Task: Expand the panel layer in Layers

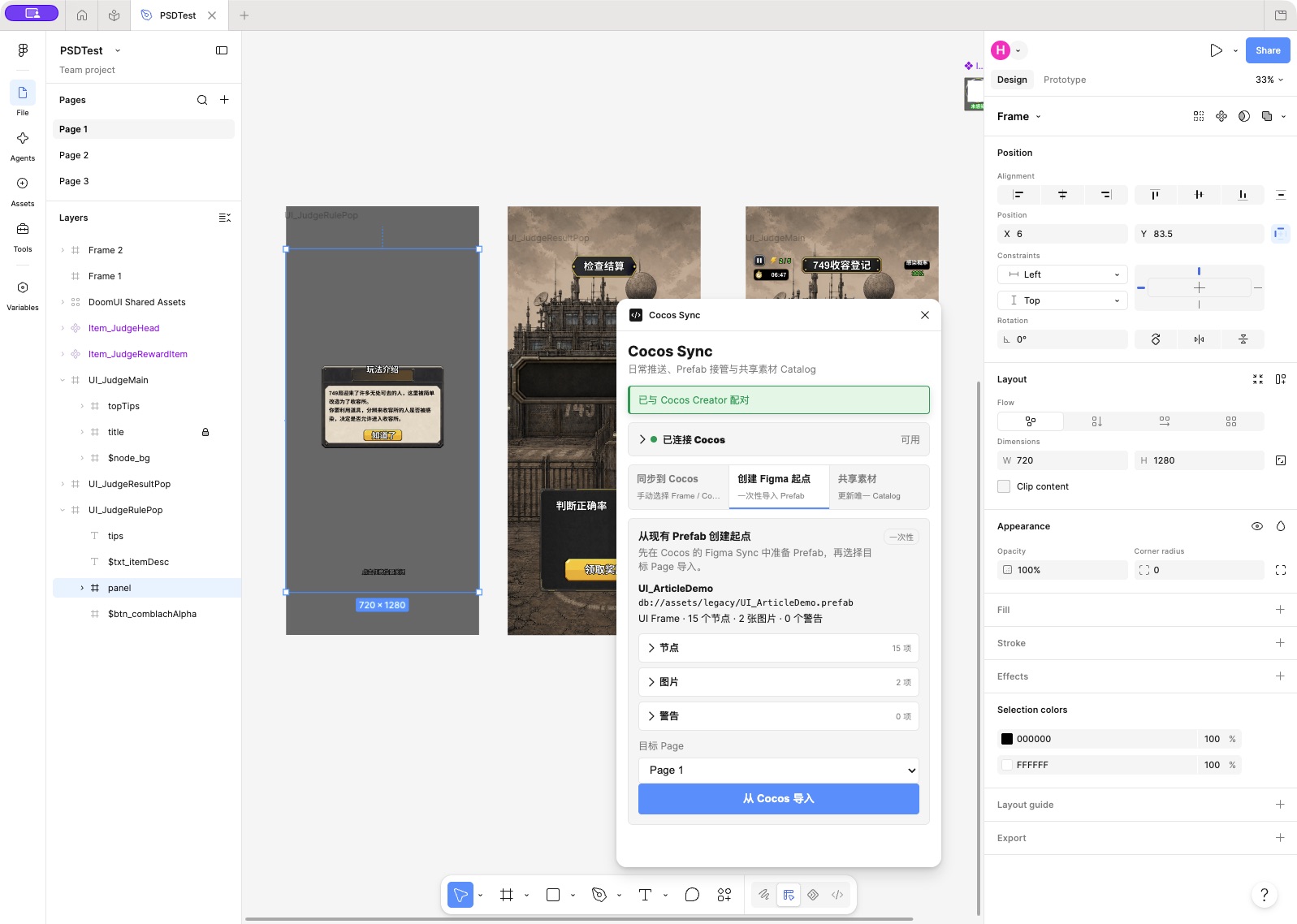Action: coord(82,588)
